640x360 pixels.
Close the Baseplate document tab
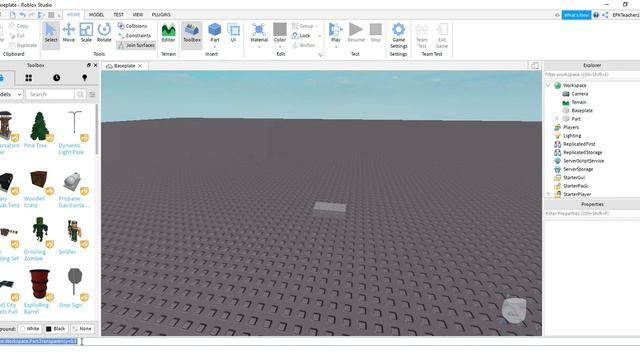140,66
